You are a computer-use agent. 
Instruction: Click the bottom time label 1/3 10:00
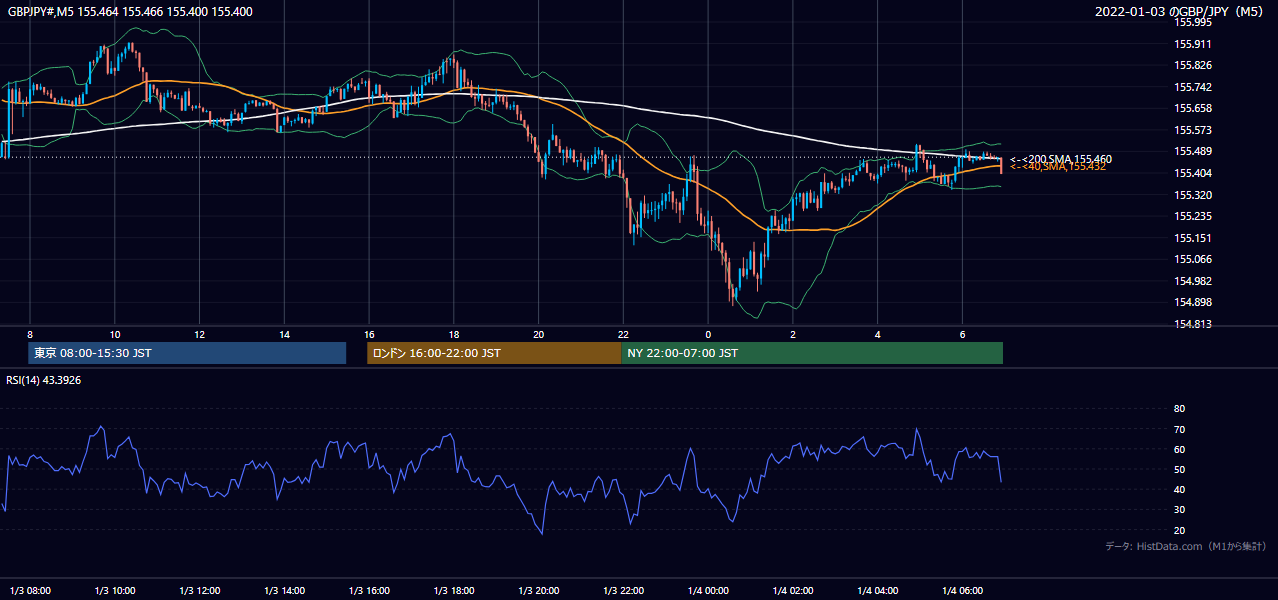[x=114, y=590]
